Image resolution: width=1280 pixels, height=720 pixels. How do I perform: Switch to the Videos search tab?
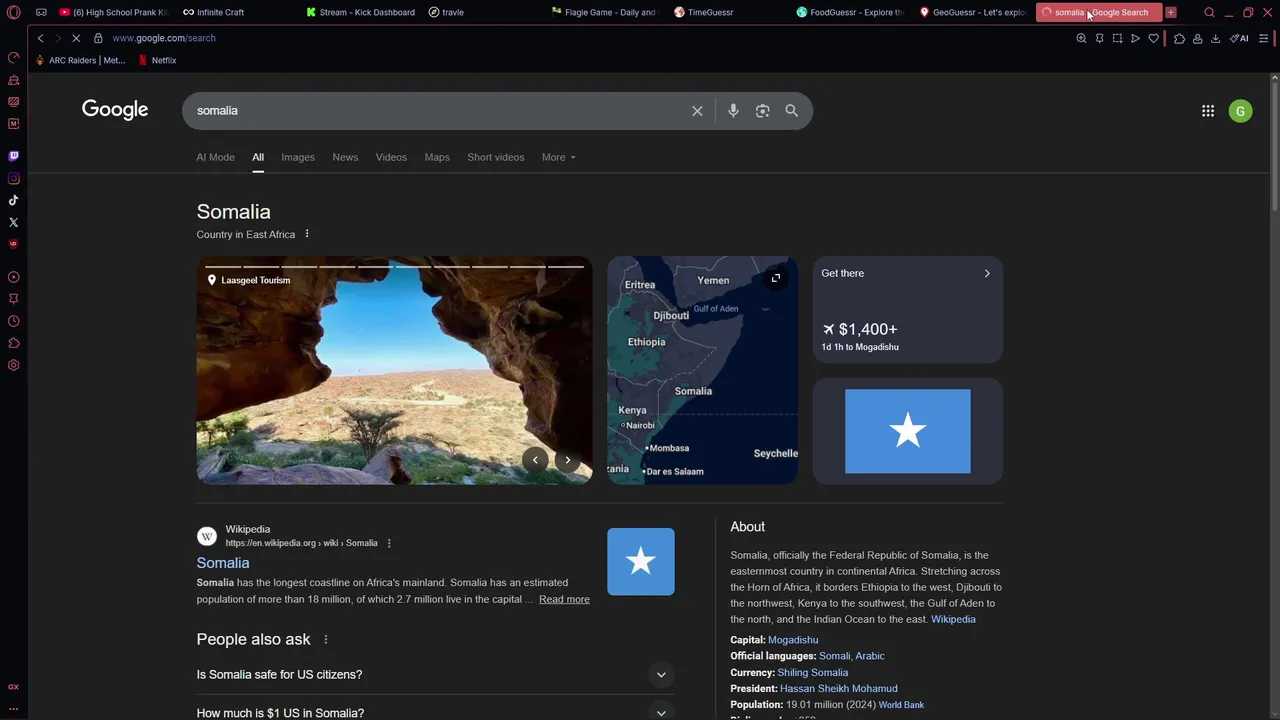coord(391,157)
